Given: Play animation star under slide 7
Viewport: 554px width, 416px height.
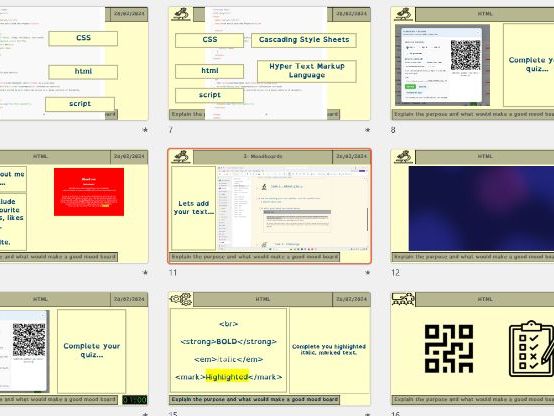Looking at the screenshot, I should coord(367,130).
